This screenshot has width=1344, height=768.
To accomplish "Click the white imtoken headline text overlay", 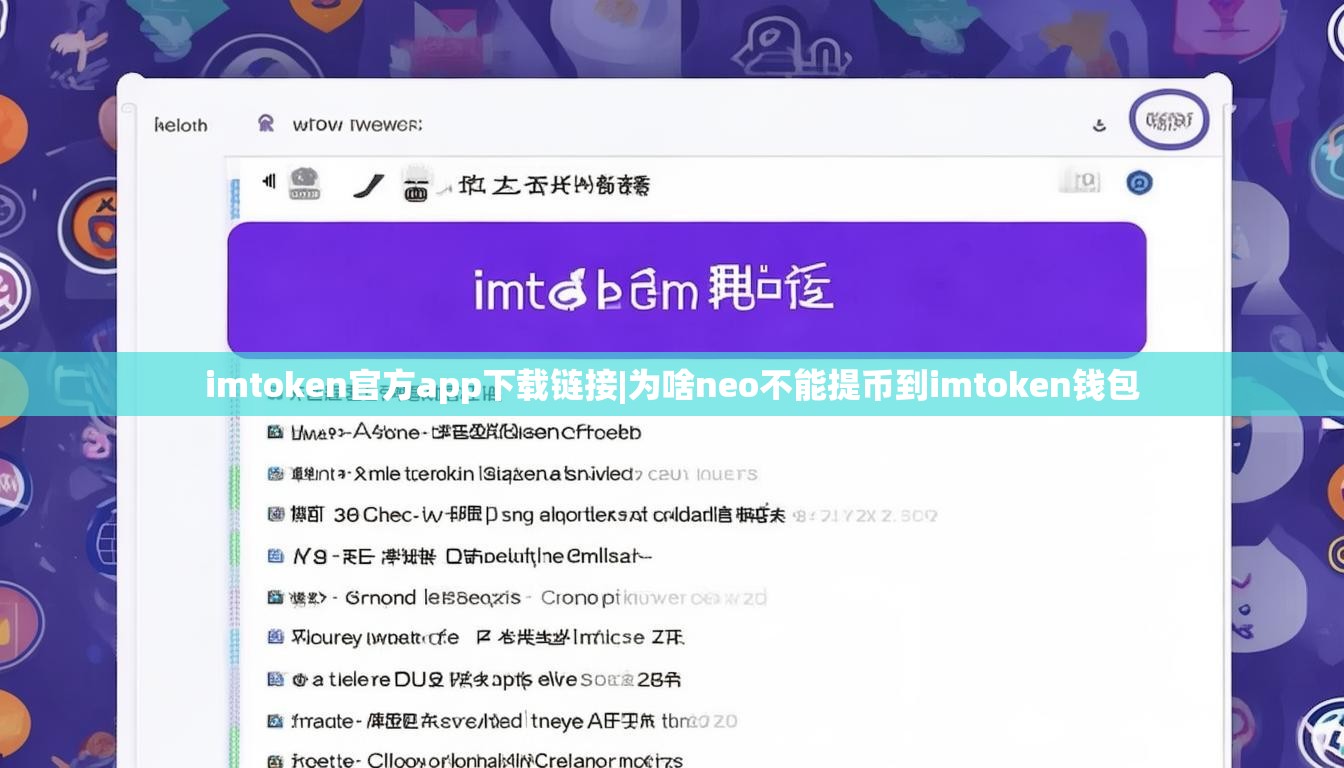I will [x=672, y=385].
